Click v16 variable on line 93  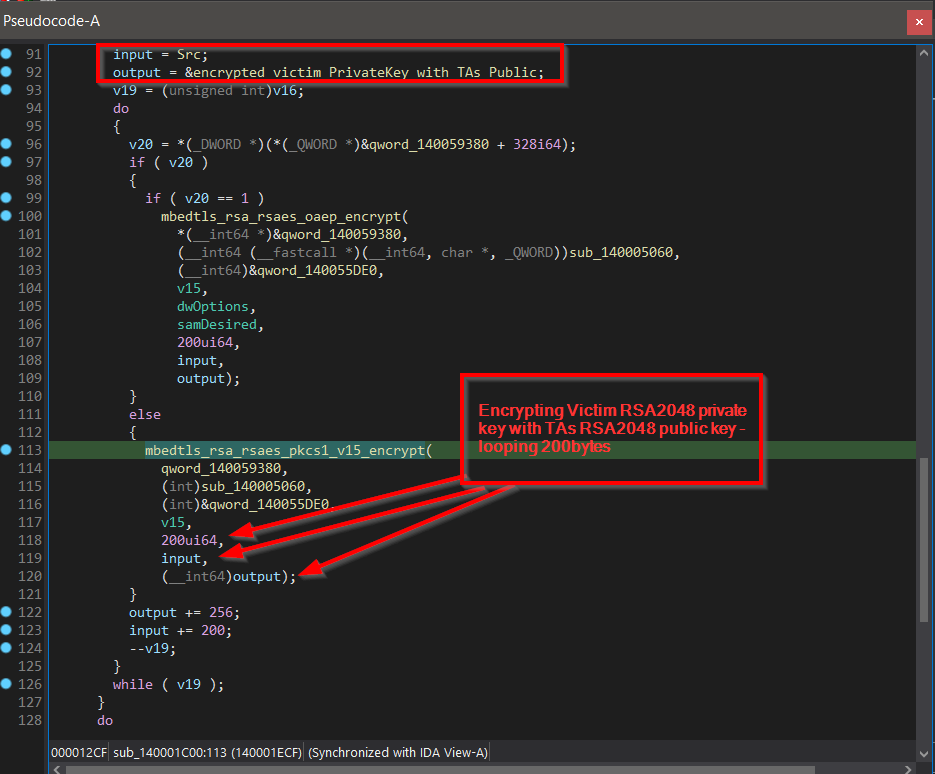click(x=284, y=91)
